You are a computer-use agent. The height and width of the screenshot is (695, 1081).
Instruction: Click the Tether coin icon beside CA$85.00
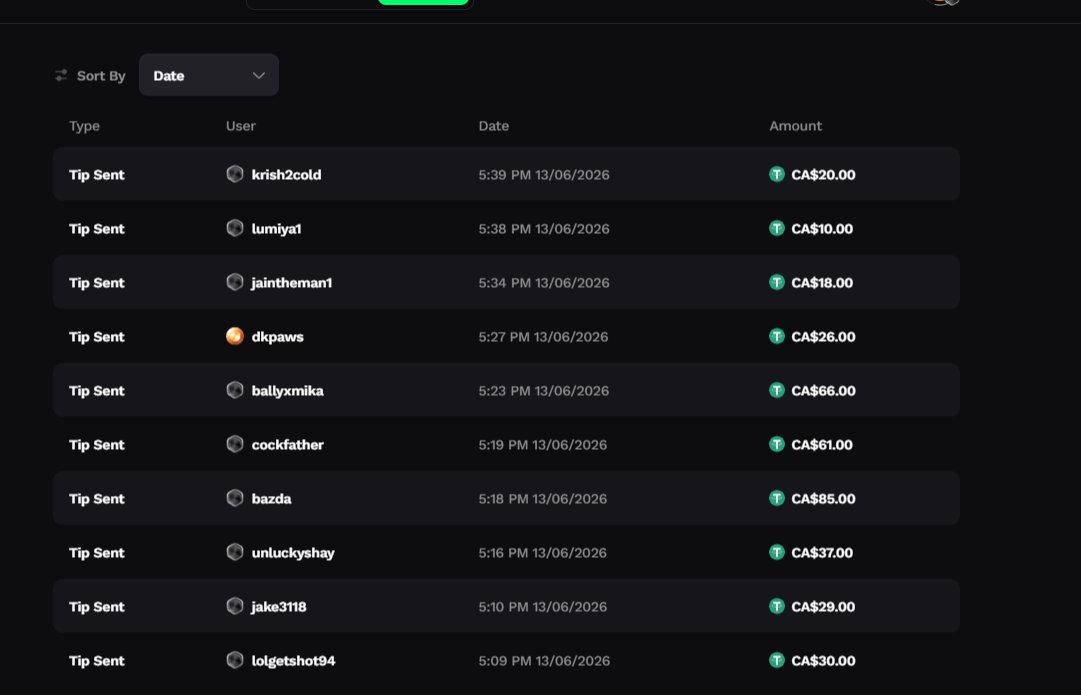777,498
